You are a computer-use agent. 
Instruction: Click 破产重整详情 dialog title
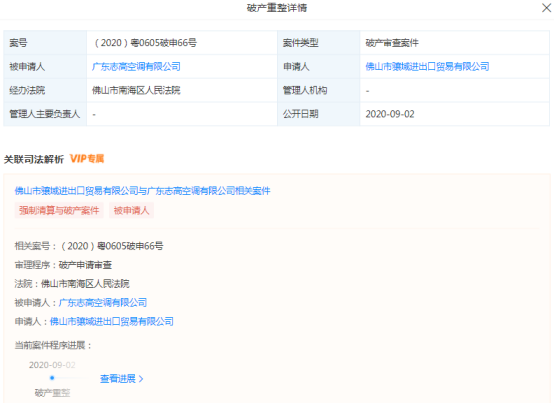(277, 8)
